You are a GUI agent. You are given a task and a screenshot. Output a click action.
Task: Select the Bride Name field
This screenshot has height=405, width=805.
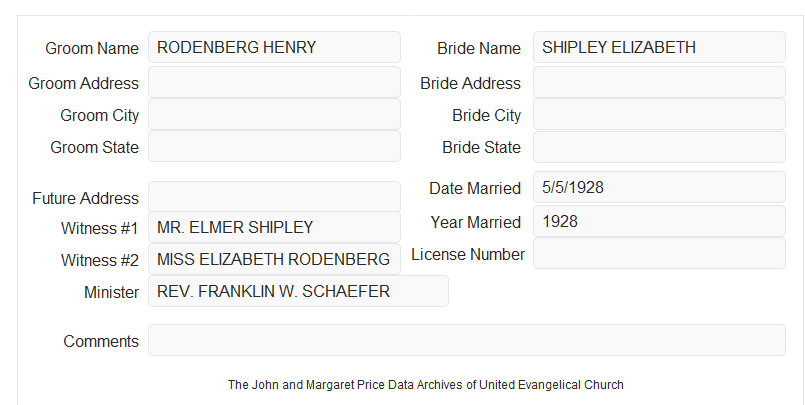pyautogui.click(x=659, y=47)
